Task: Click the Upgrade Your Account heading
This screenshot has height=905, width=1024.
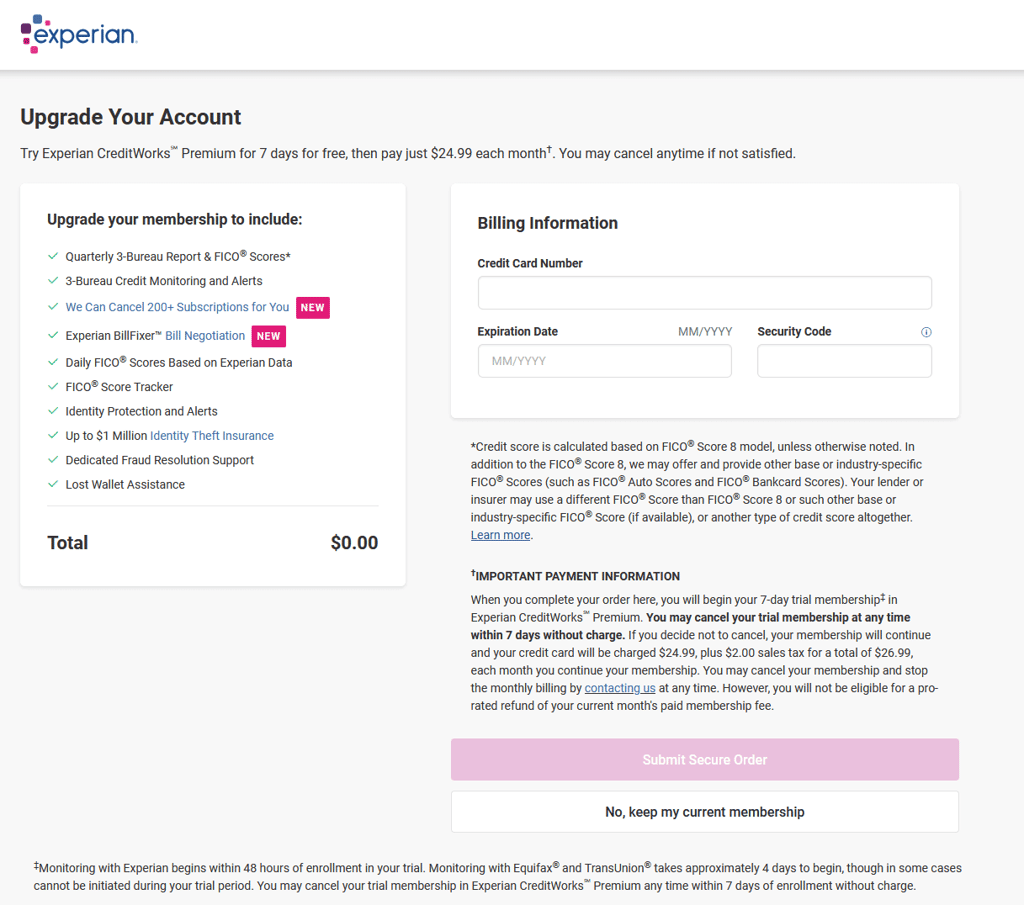Action: (x=131, y=117)
